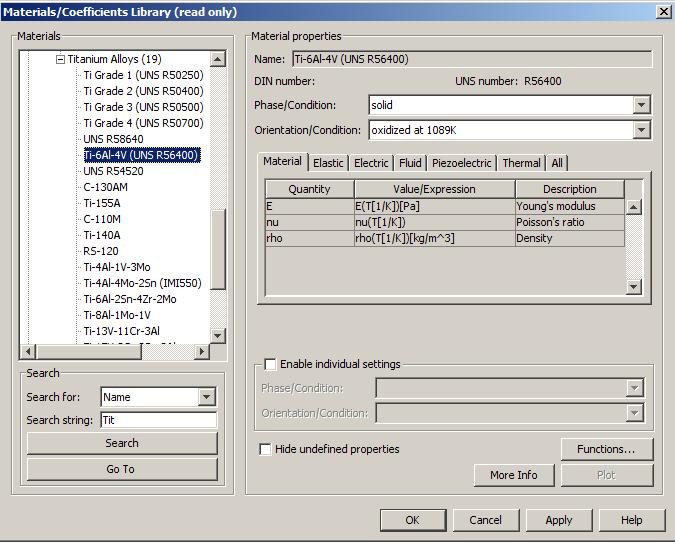Select Ti-8Al-1Mo-1V material
The height and width of the screenshot is (546, 675).
coord(117,315)
